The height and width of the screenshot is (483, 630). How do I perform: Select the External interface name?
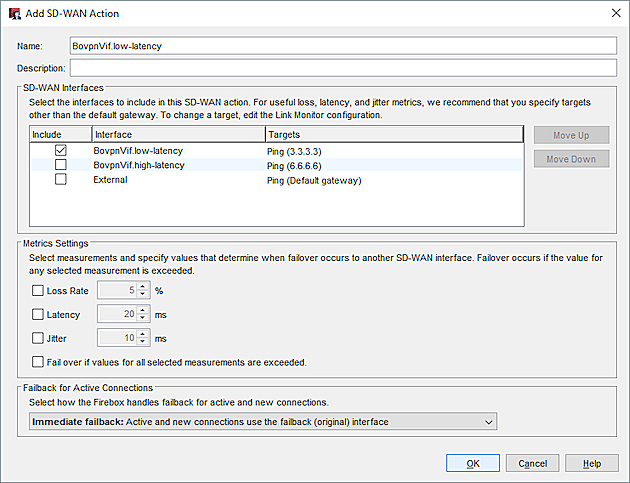click(x=110, y=180)
